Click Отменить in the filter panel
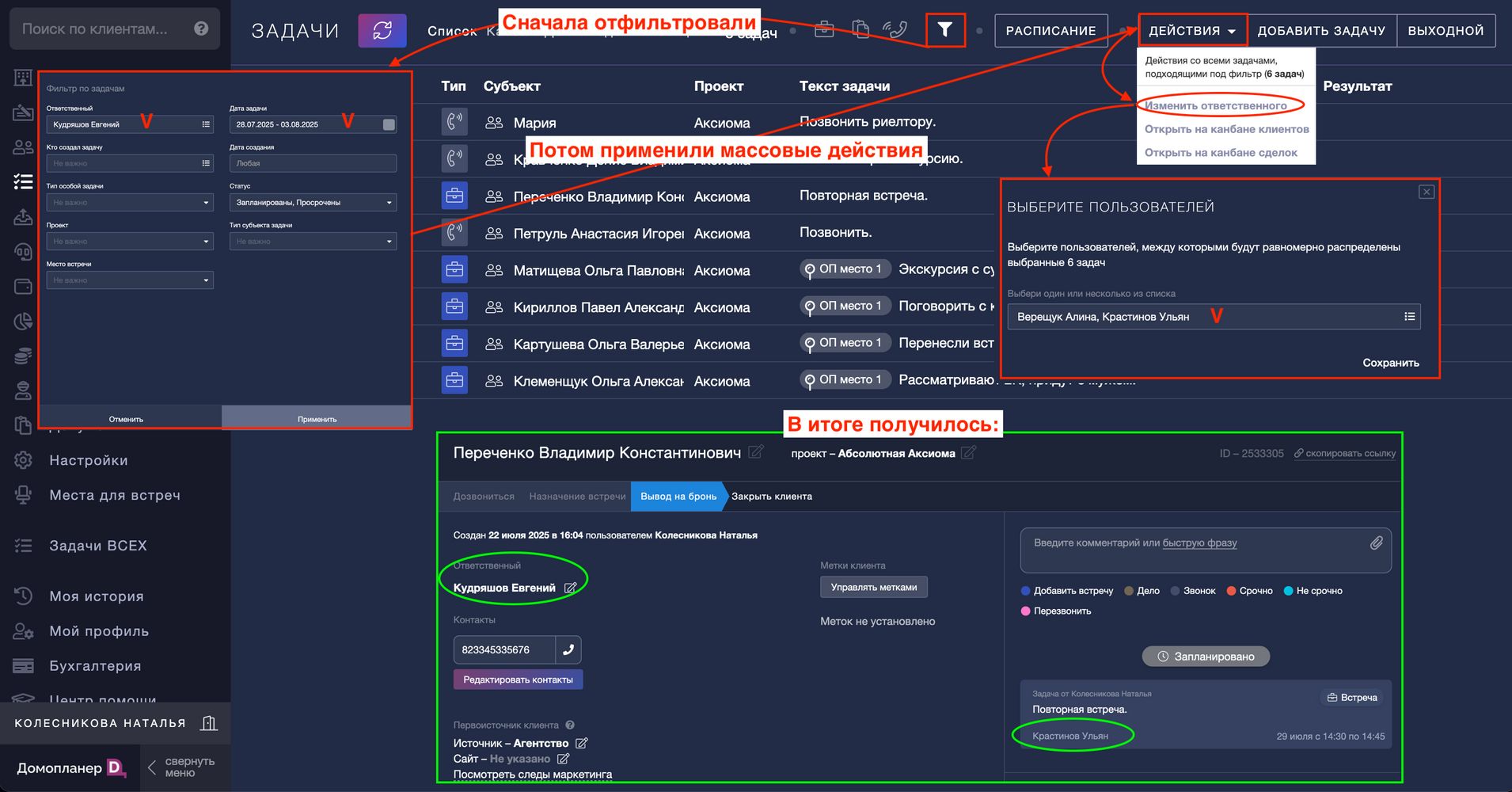 [x=126, y=418]
